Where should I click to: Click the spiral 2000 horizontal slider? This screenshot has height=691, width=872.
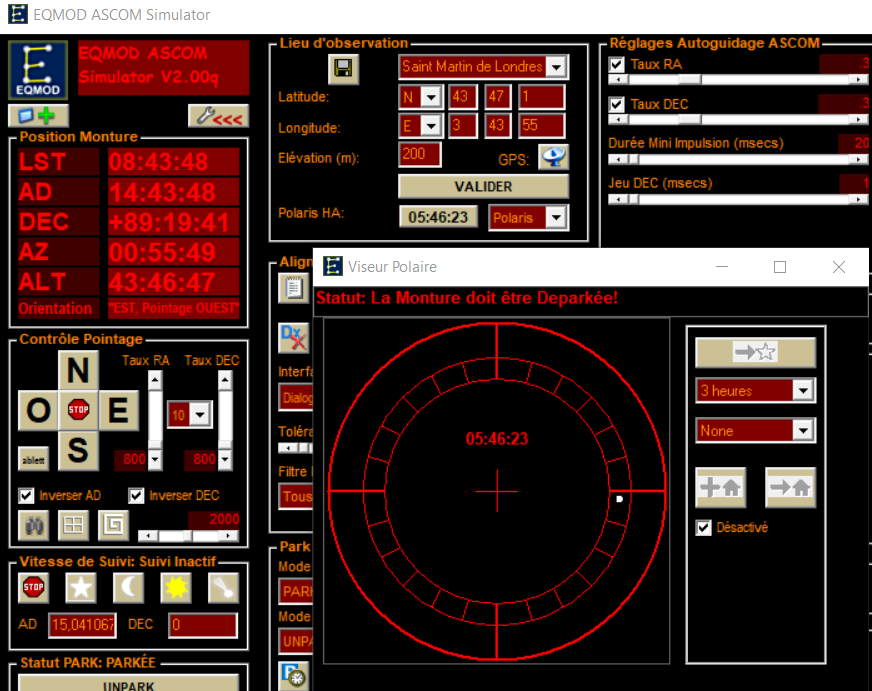click(189, 536)
